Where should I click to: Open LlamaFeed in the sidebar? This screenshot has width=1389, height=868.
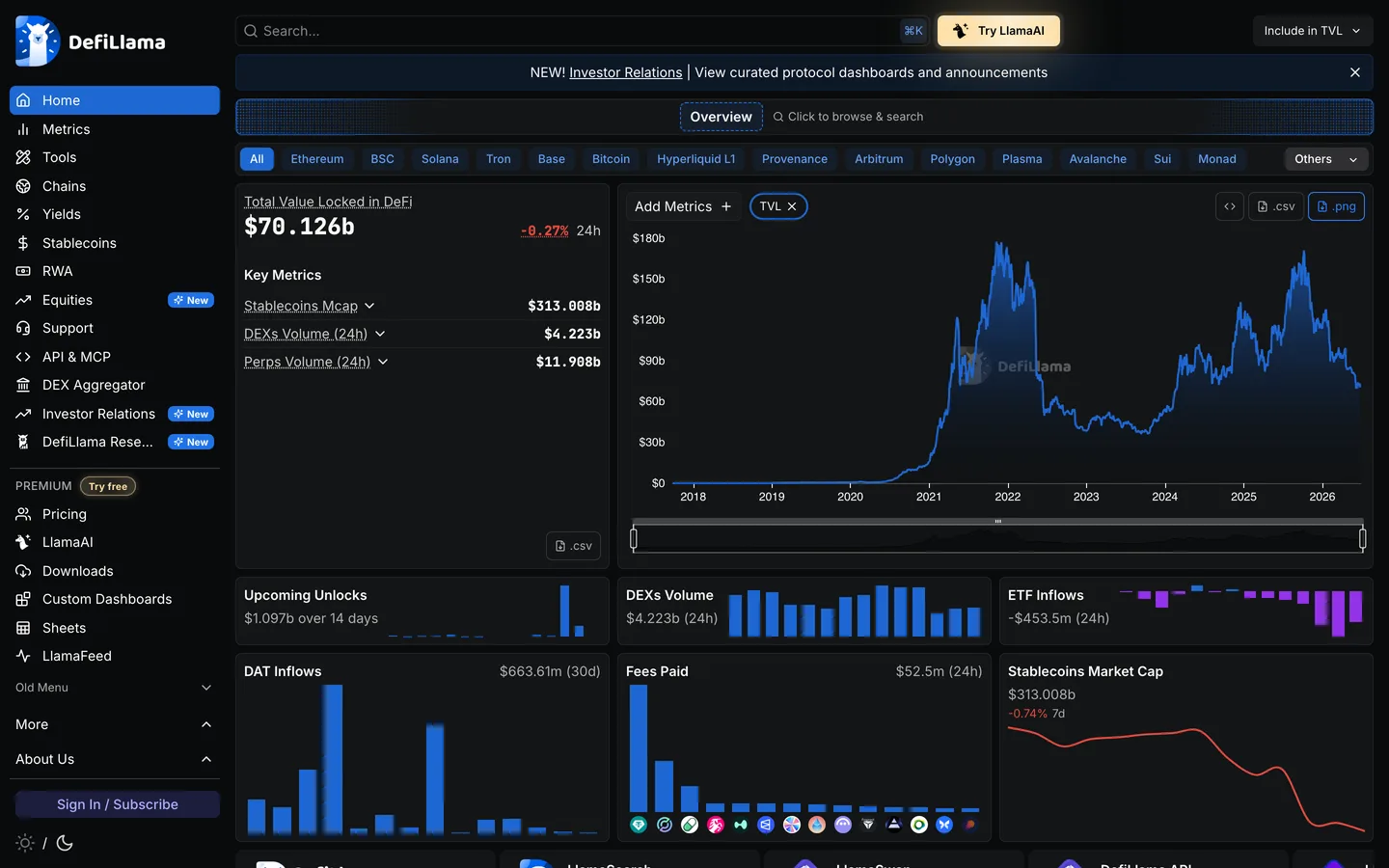point(115,656)
